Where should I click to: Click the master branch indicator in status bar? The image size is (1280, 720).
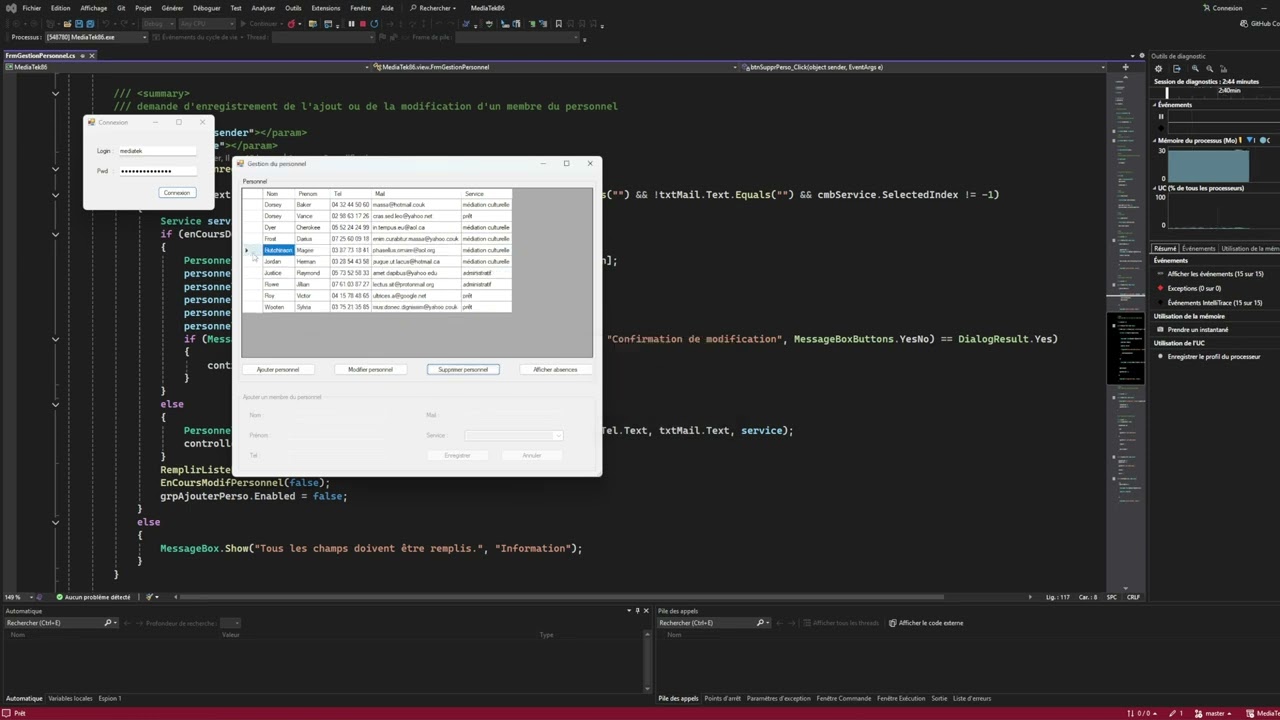[x=1215, y=714]
